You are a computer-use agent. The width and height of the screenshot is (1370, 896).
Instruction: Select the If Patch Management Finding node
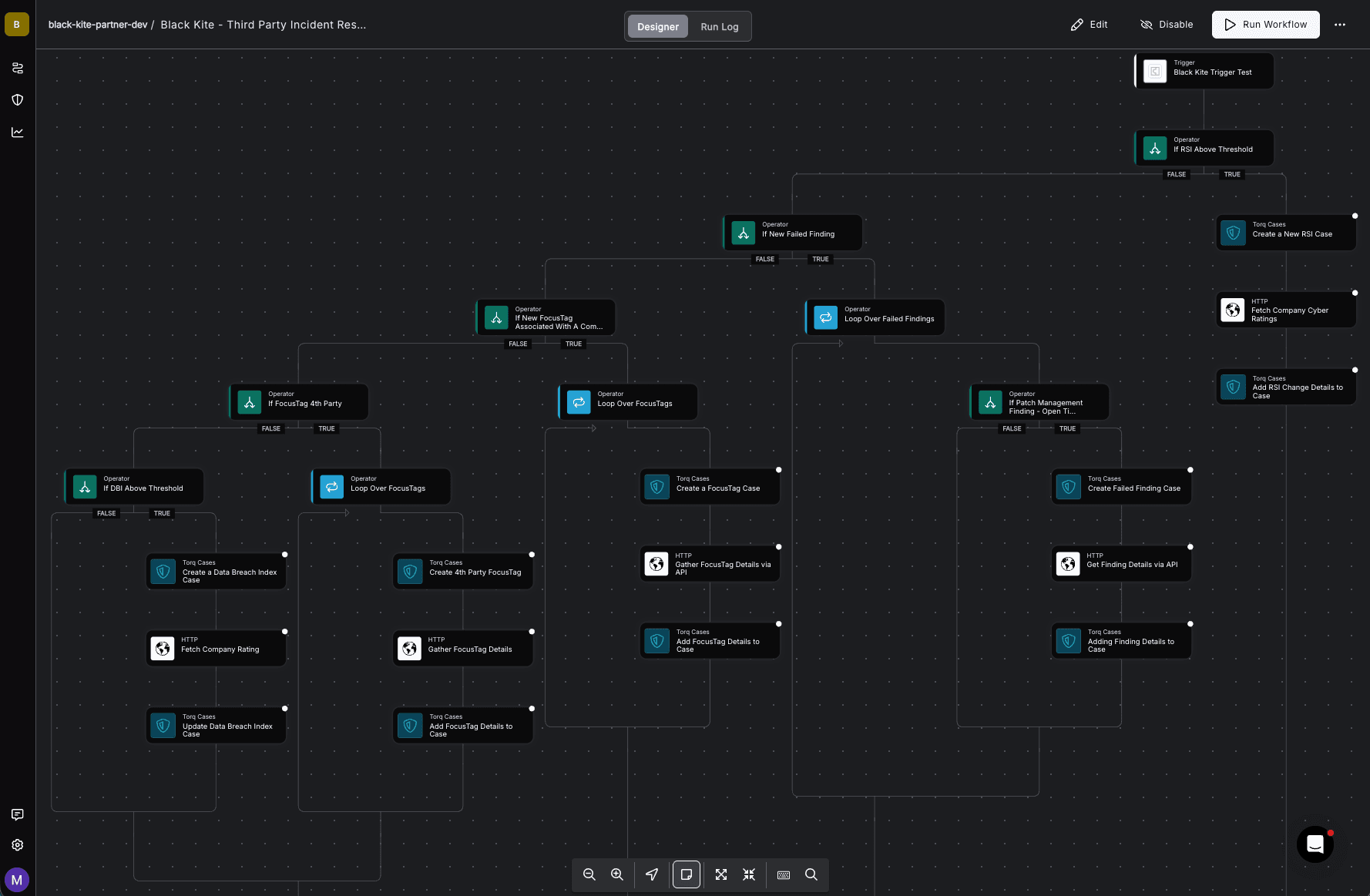[1039, 402]
